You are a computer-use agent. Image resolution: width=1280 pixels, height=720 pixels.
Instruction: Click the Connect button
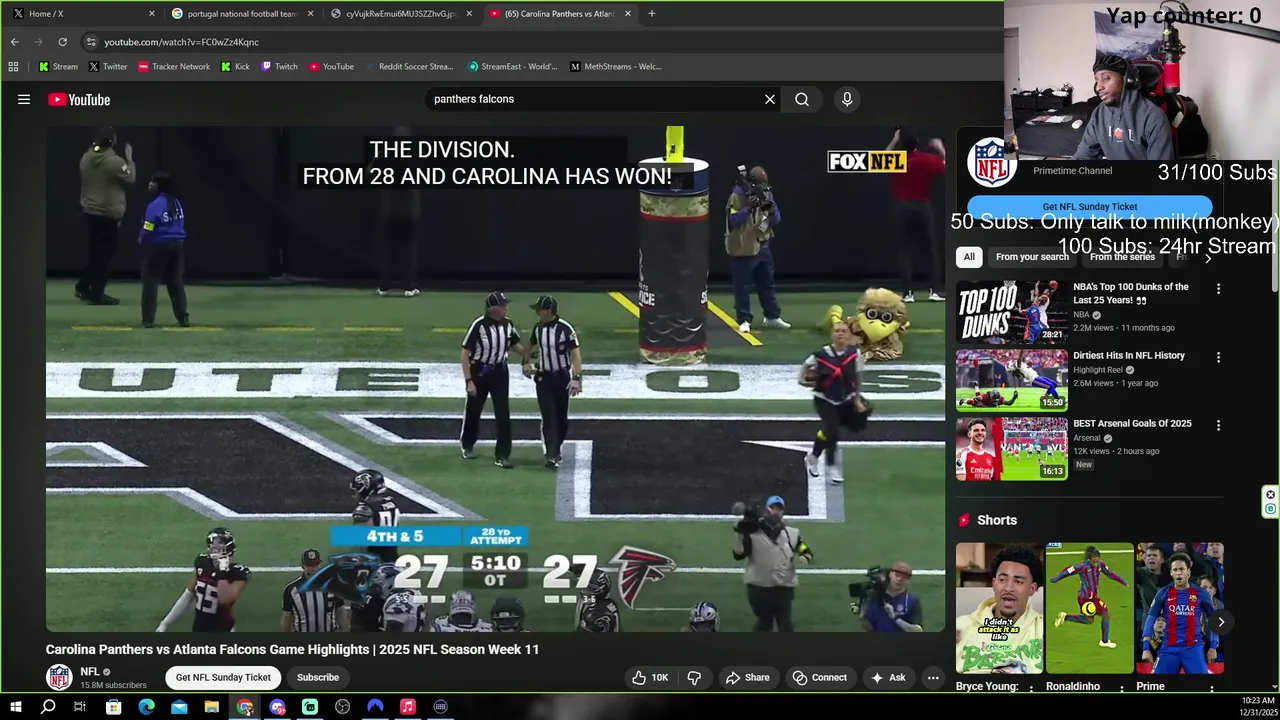819,677
